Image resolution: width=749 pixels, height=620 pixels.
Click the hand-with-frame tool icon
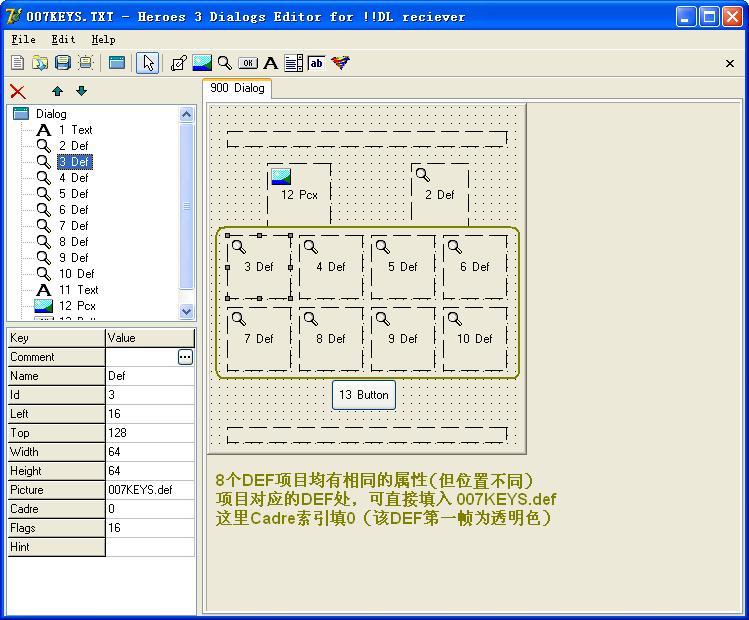tap(179, 63)
